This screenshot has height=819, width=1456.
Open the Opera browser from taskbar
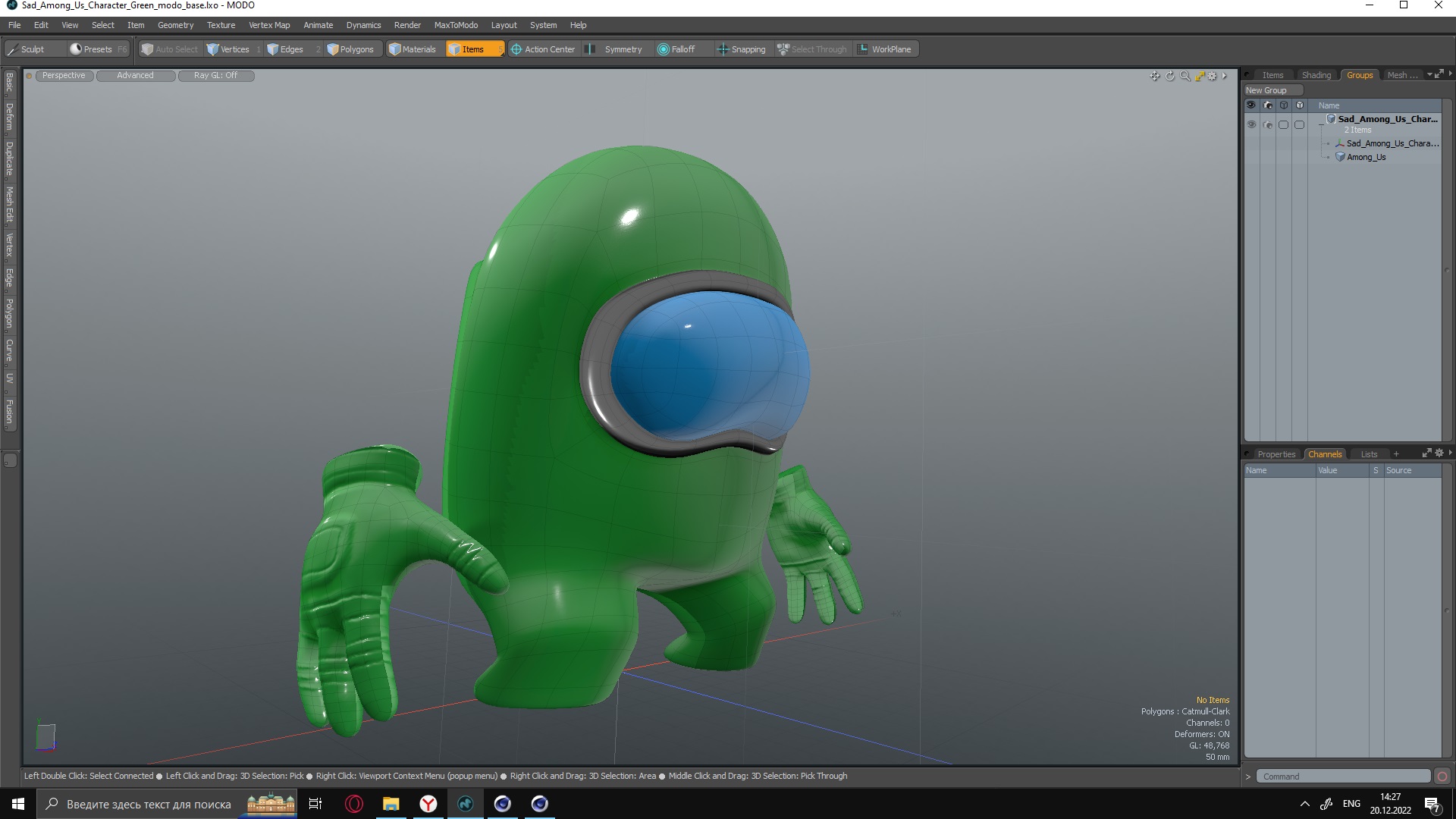tap(354, 804)
